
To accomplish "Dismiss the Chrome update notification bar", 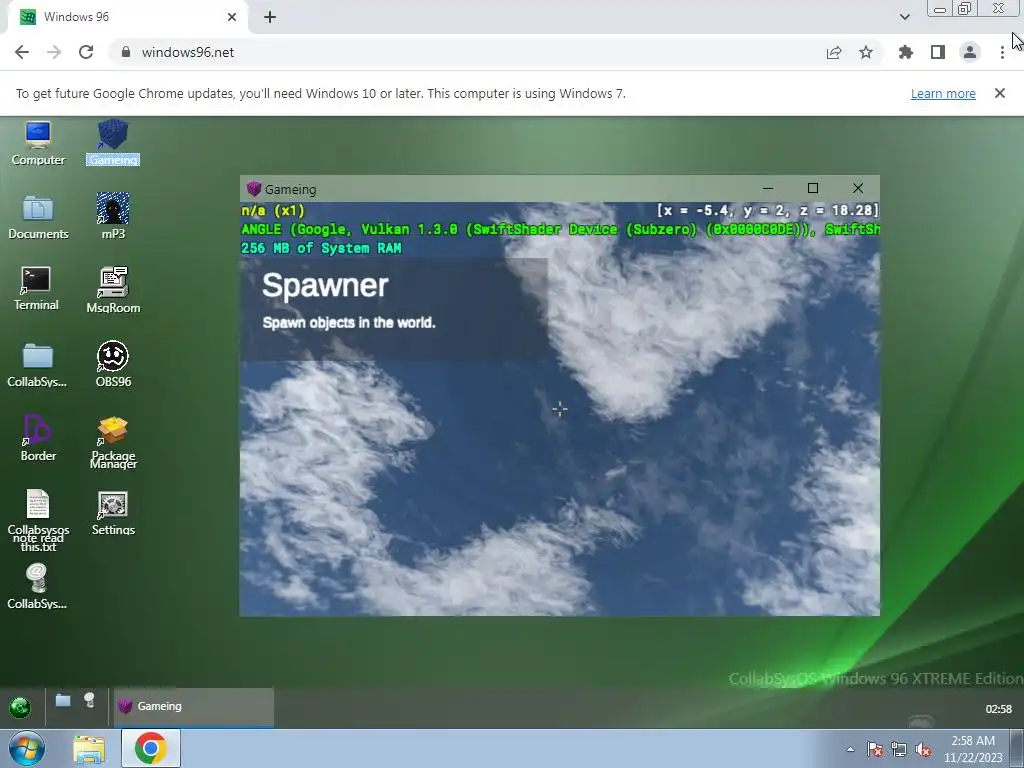I will click(1000, 93).
